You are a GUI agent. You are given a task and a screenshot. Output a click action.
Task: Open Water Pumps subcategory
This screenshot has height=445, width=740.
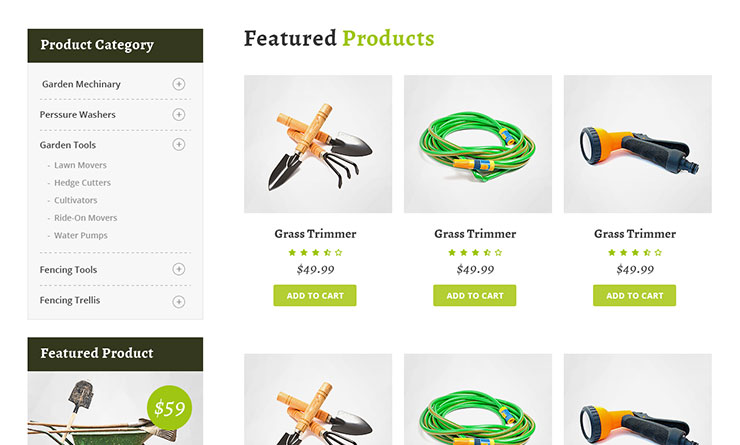pyautogui.click(x=81, y=235)
